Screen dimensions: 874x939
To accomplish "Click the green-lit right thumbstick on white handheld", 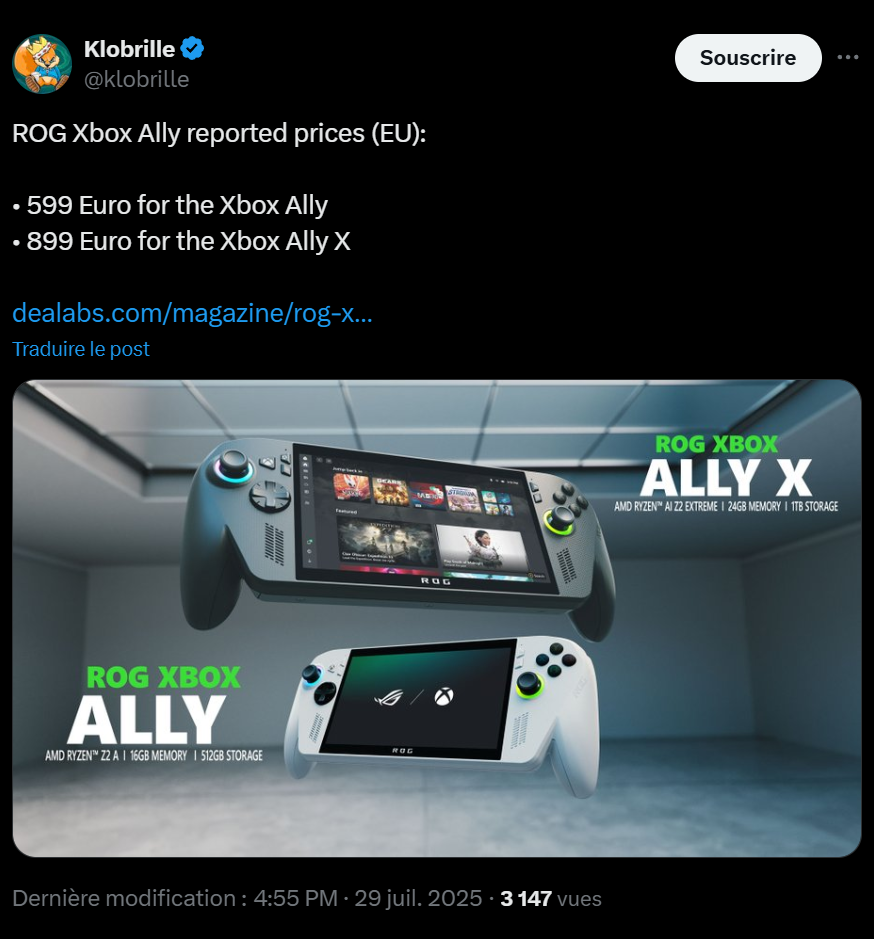I will 529,683.
